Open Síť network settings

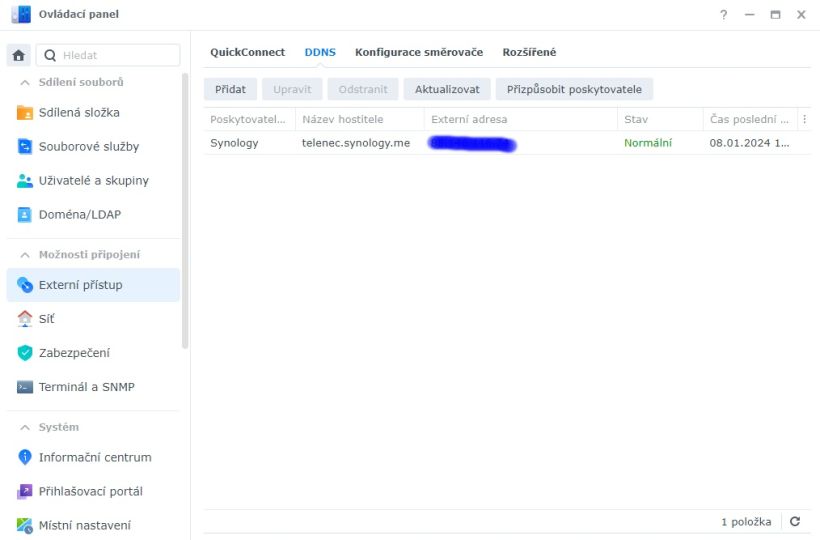coord(46,319)
